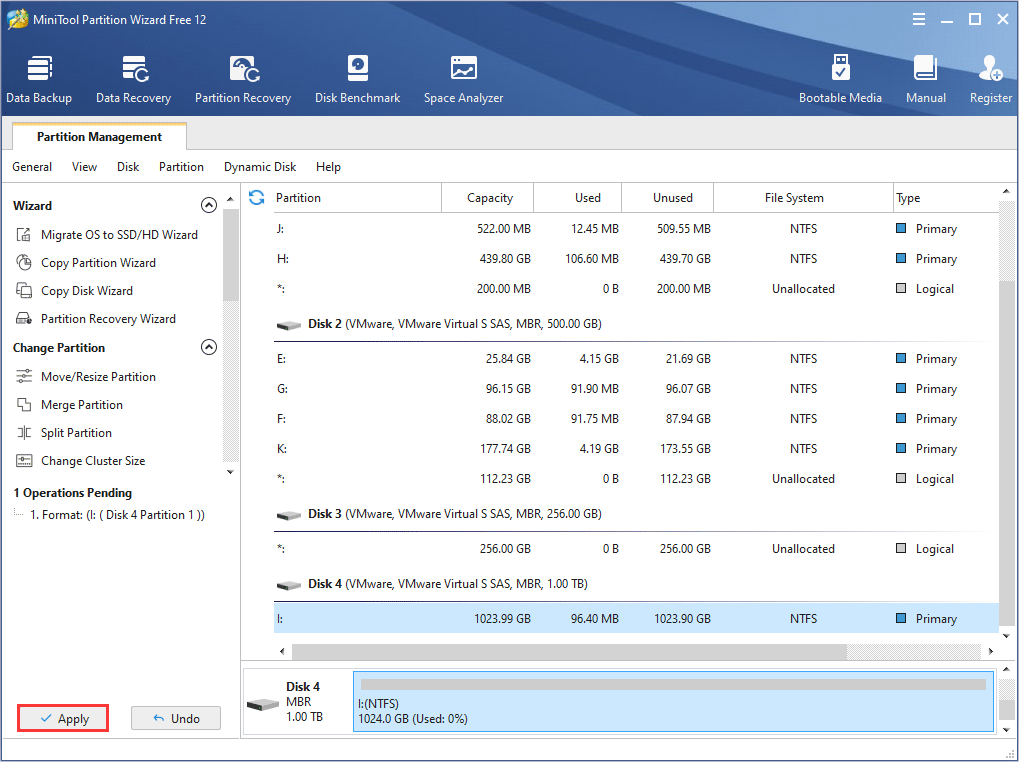Open the Help menu
The width and height of the screenshot is (1019, 762).
coord(328,167)
